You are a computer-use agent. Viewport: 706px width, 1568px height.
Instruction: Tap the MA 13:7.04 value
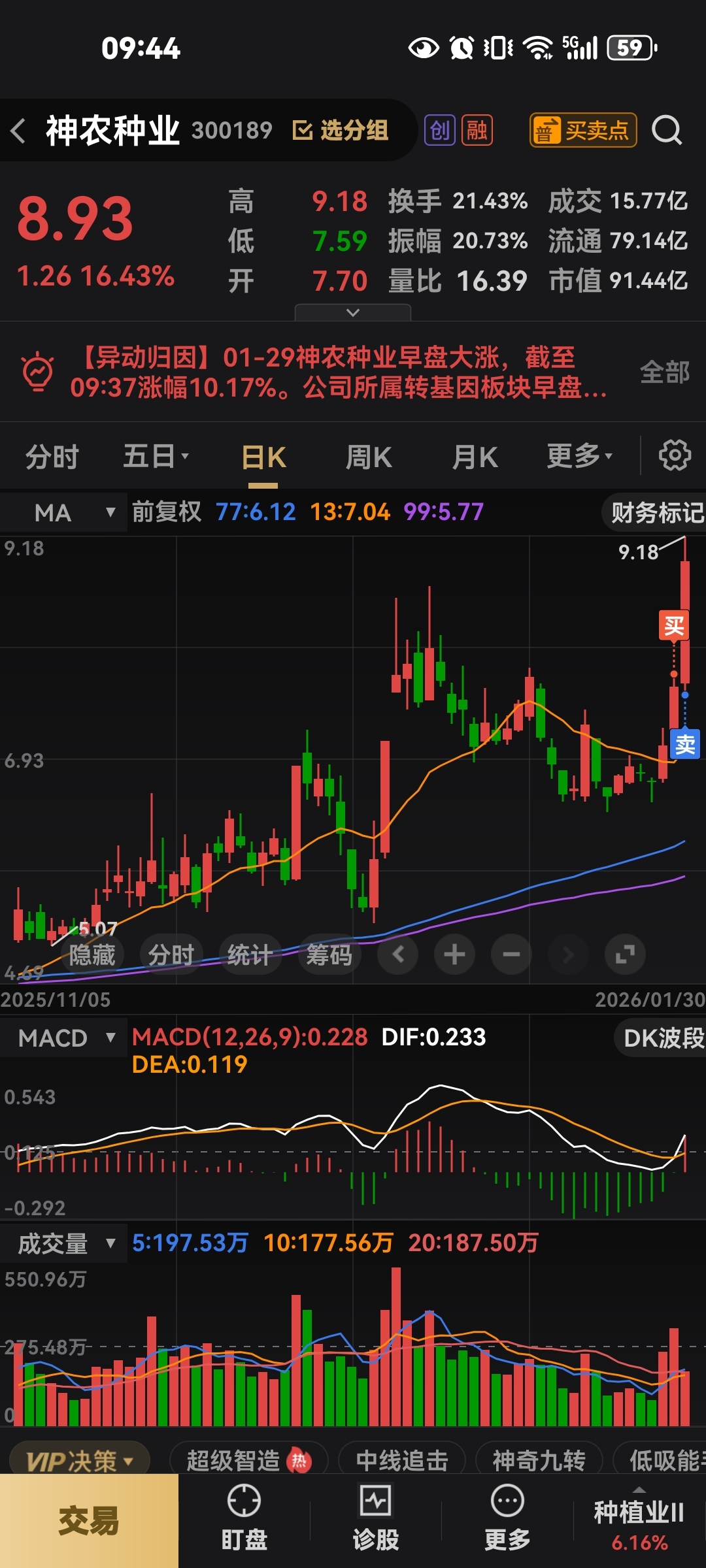350,512
